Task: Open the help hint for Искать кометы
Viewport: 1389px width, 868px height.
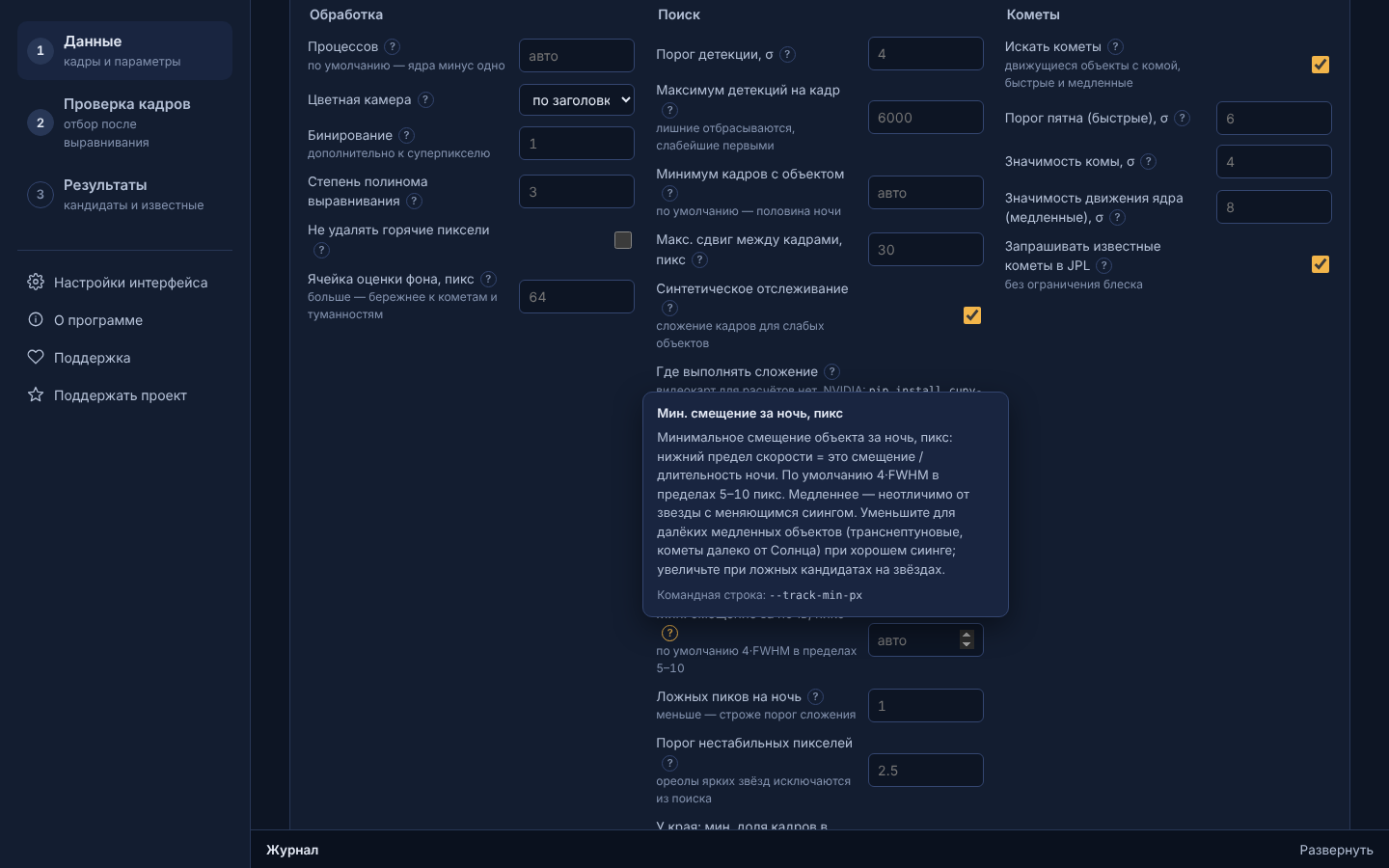Action: (1116, 46)
